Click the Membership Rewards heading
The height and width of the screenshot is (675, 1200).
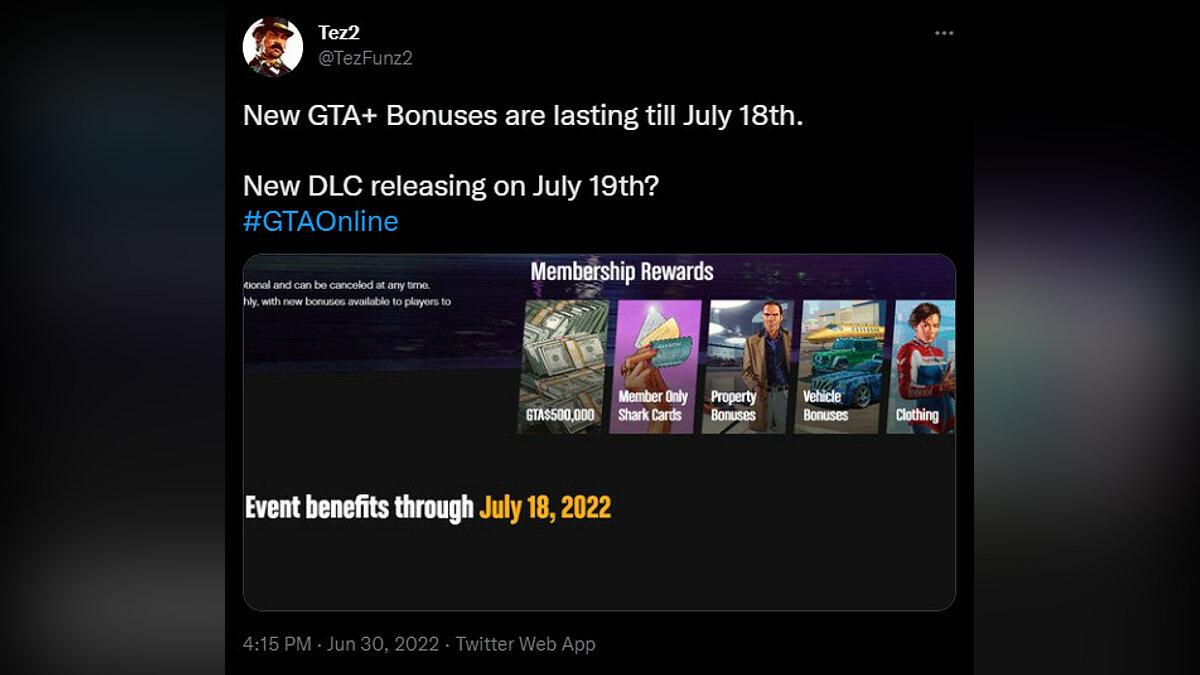coord(621,272)
